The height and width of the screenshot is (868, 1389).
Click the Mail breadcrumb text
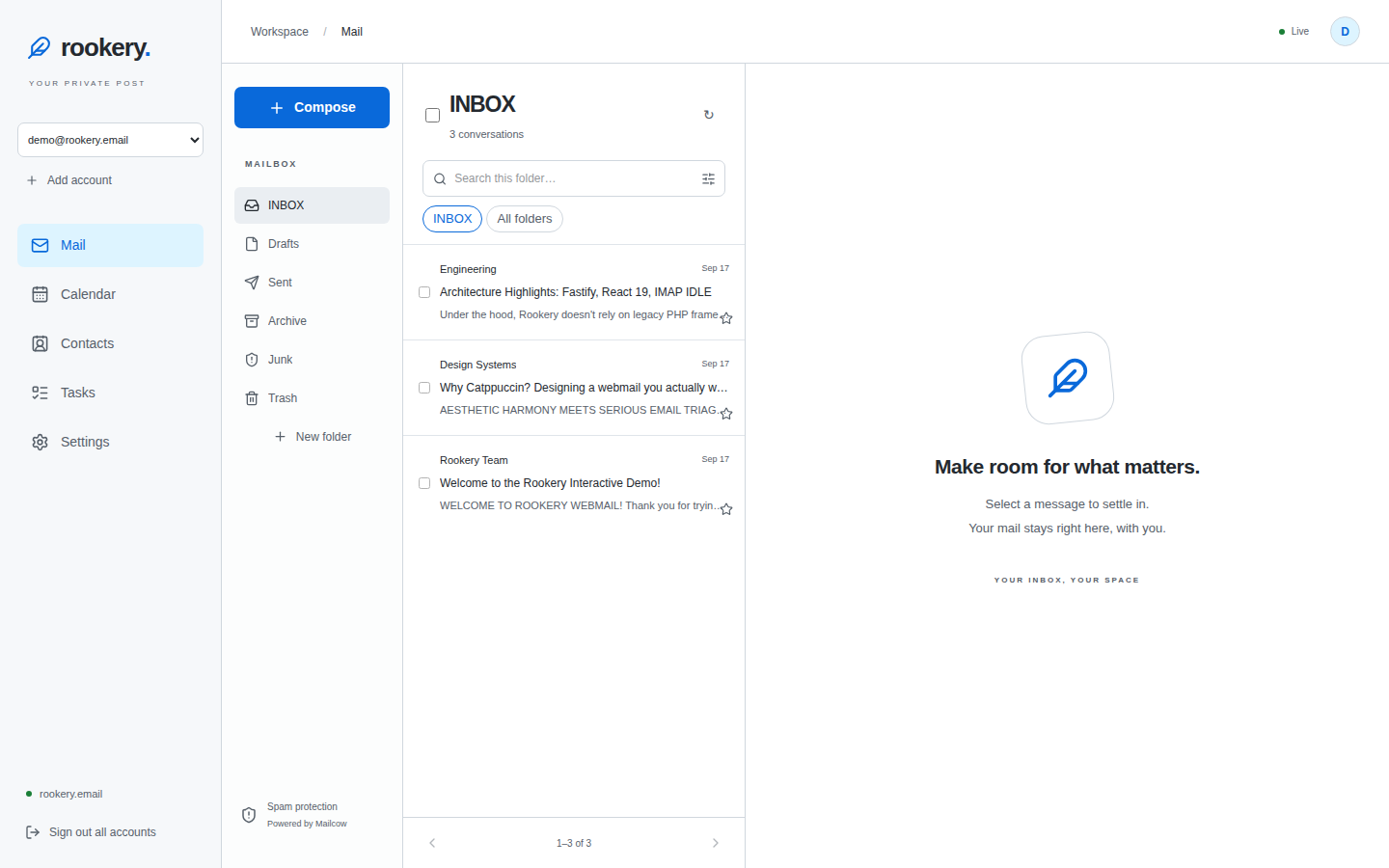352,32
